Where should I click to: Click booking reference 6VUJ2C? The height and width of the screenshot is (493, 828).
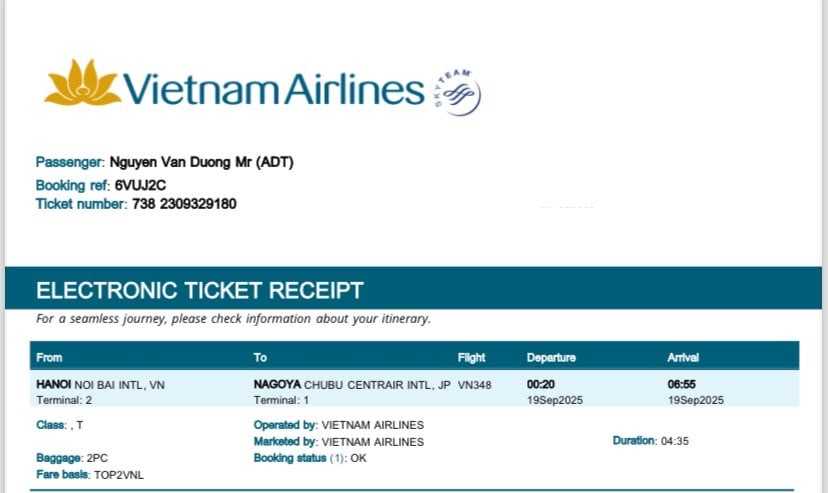[140, 185]
